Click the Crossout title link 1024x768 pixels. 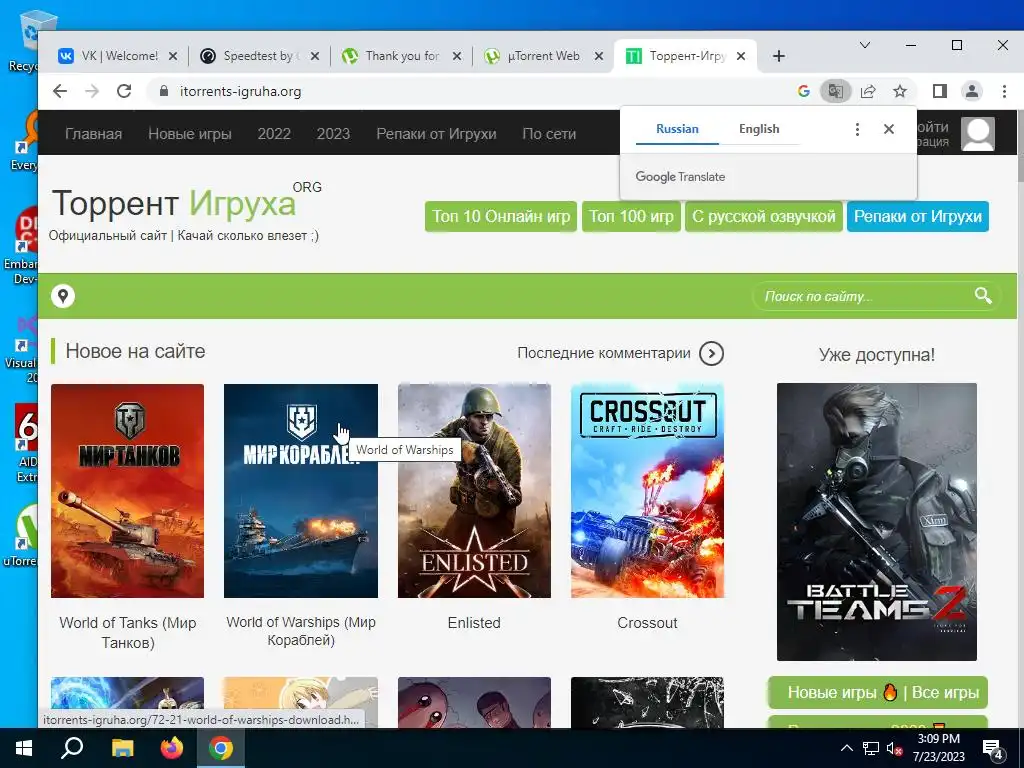[x=647, y=623]
